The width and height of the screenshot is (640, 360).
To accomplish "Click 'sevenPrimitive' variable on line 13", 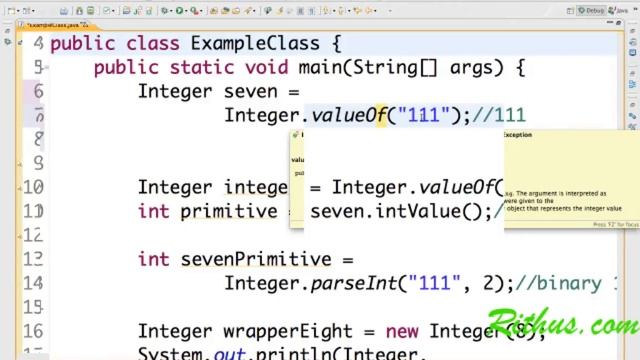I will [256, 259].
